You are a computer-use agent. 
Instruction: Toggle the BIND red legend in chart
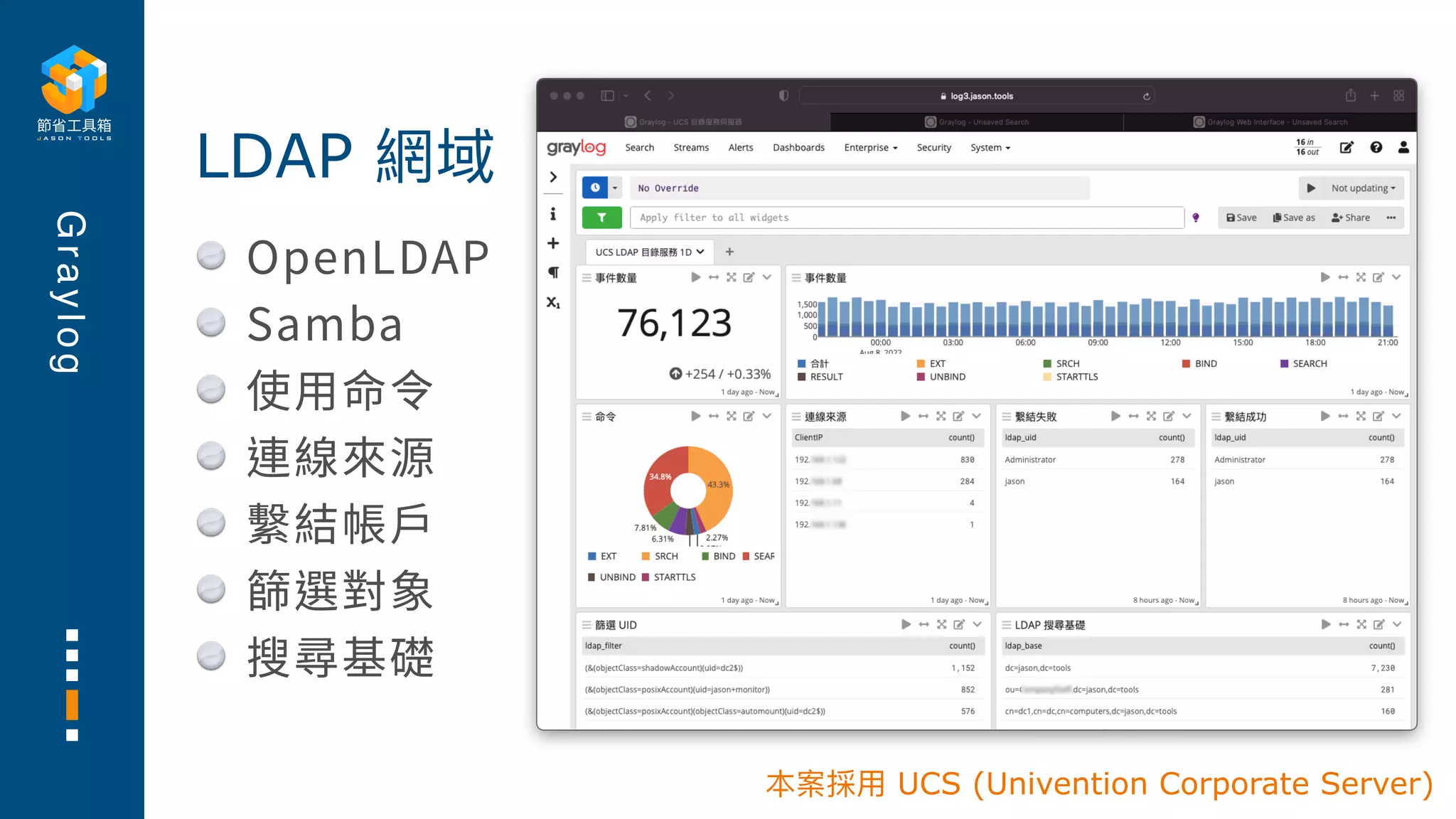coord(1199,363)
